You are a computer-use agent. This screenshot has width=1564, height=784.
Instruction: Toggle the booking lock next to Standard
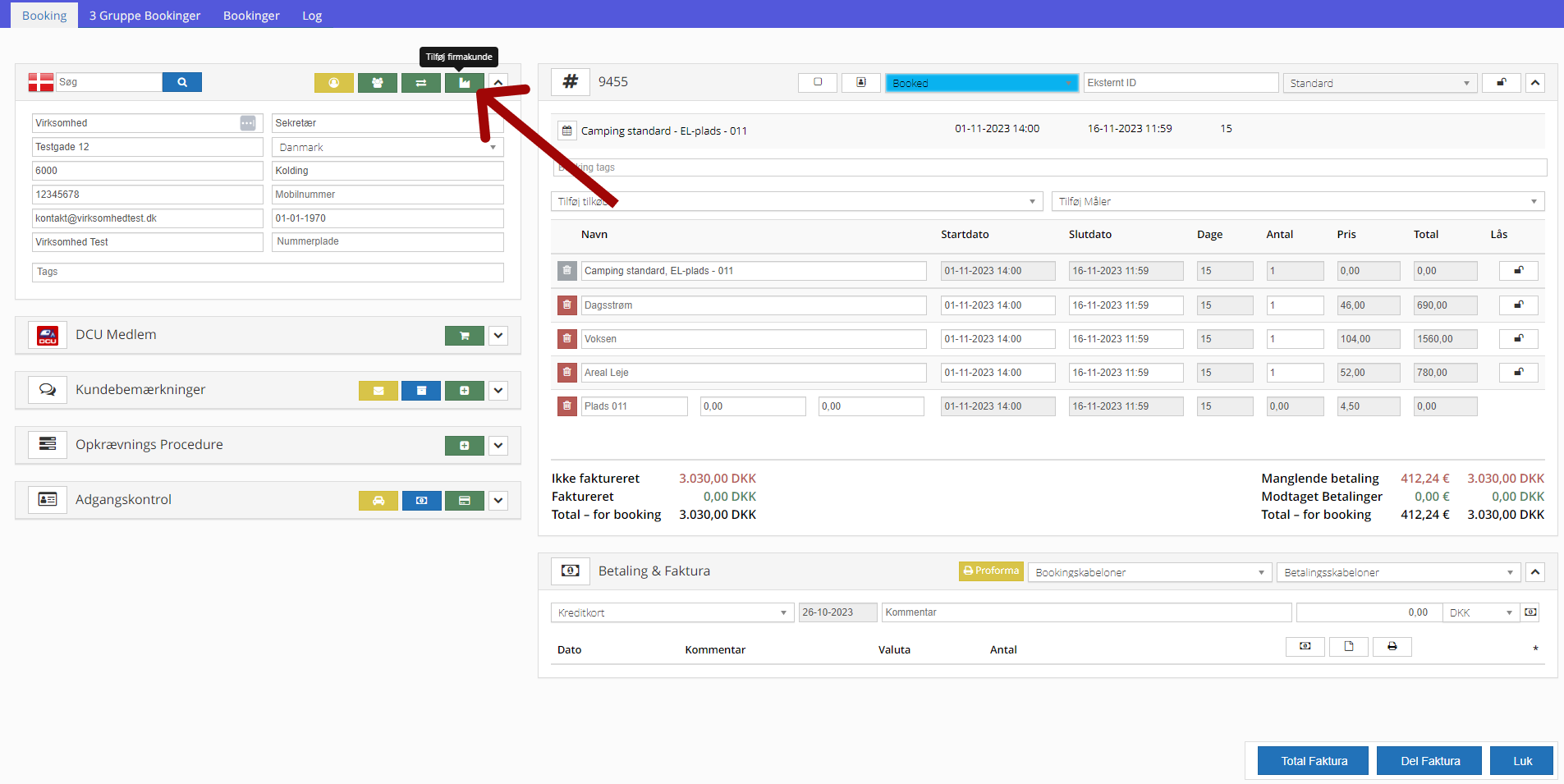tap(1501, 83)
